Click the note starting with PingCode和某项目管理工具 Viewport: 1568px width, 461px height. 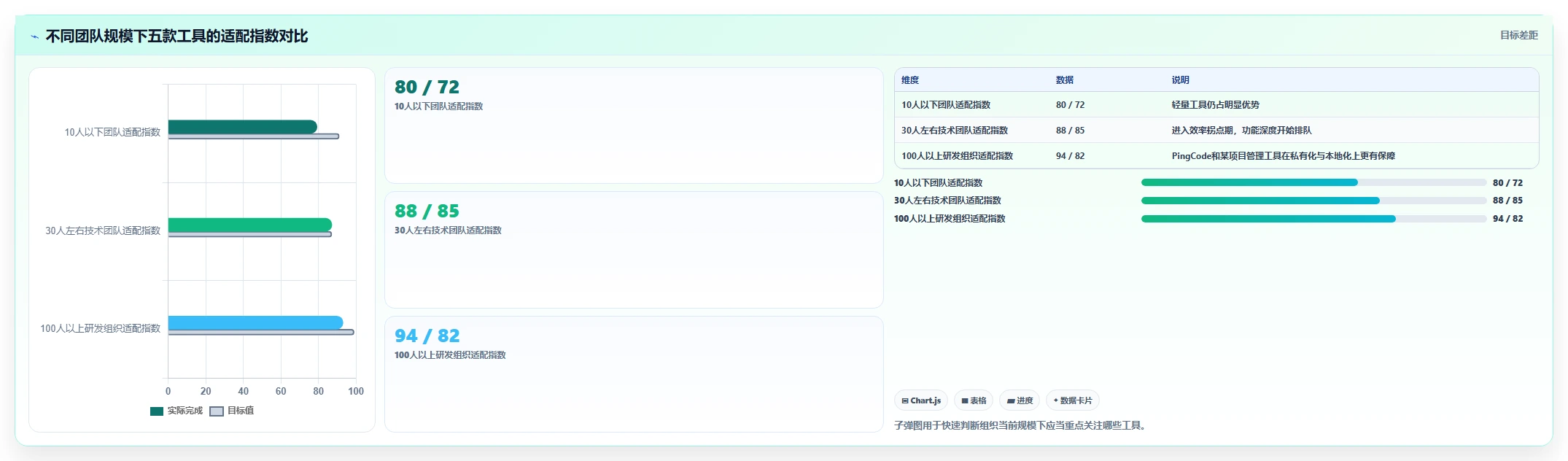(1284, 156)
